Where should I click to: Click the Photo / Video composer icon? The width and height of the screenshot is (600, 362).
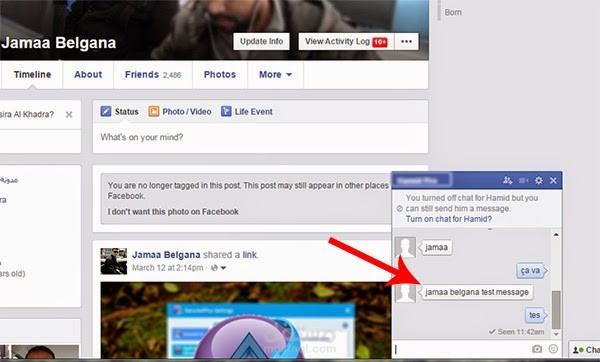pos(154,111)
